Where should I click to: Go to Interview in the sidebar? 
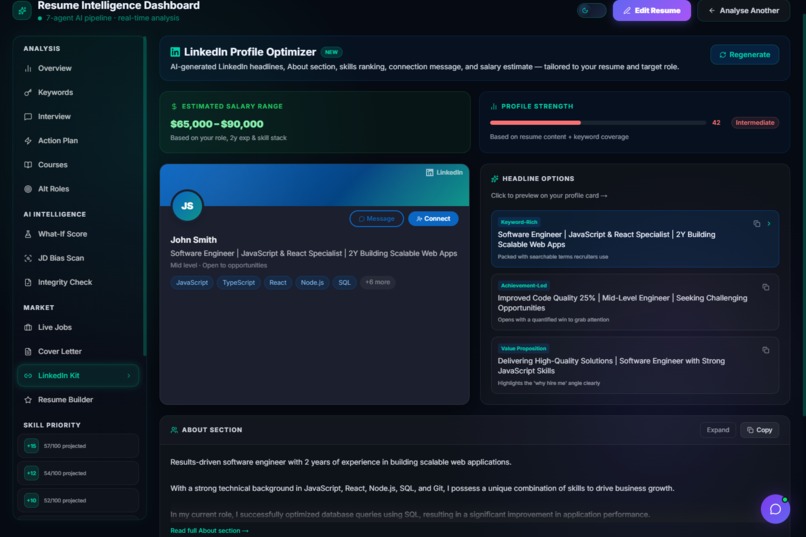click(78, 117)
